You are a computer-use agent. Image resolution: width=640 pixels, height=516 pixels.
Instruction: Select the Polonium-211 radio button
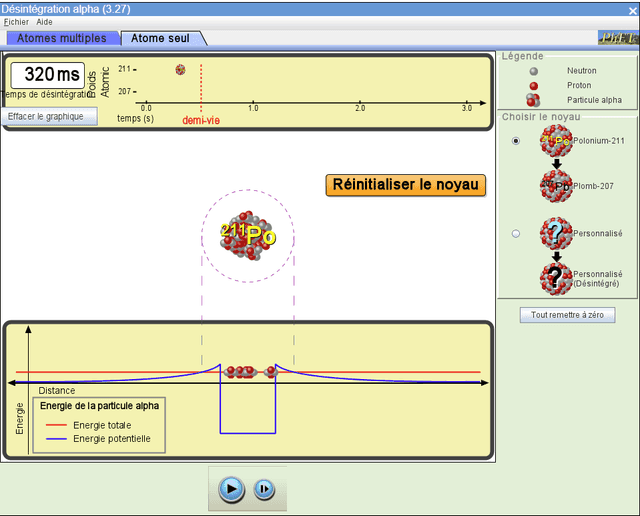[516, 141]
